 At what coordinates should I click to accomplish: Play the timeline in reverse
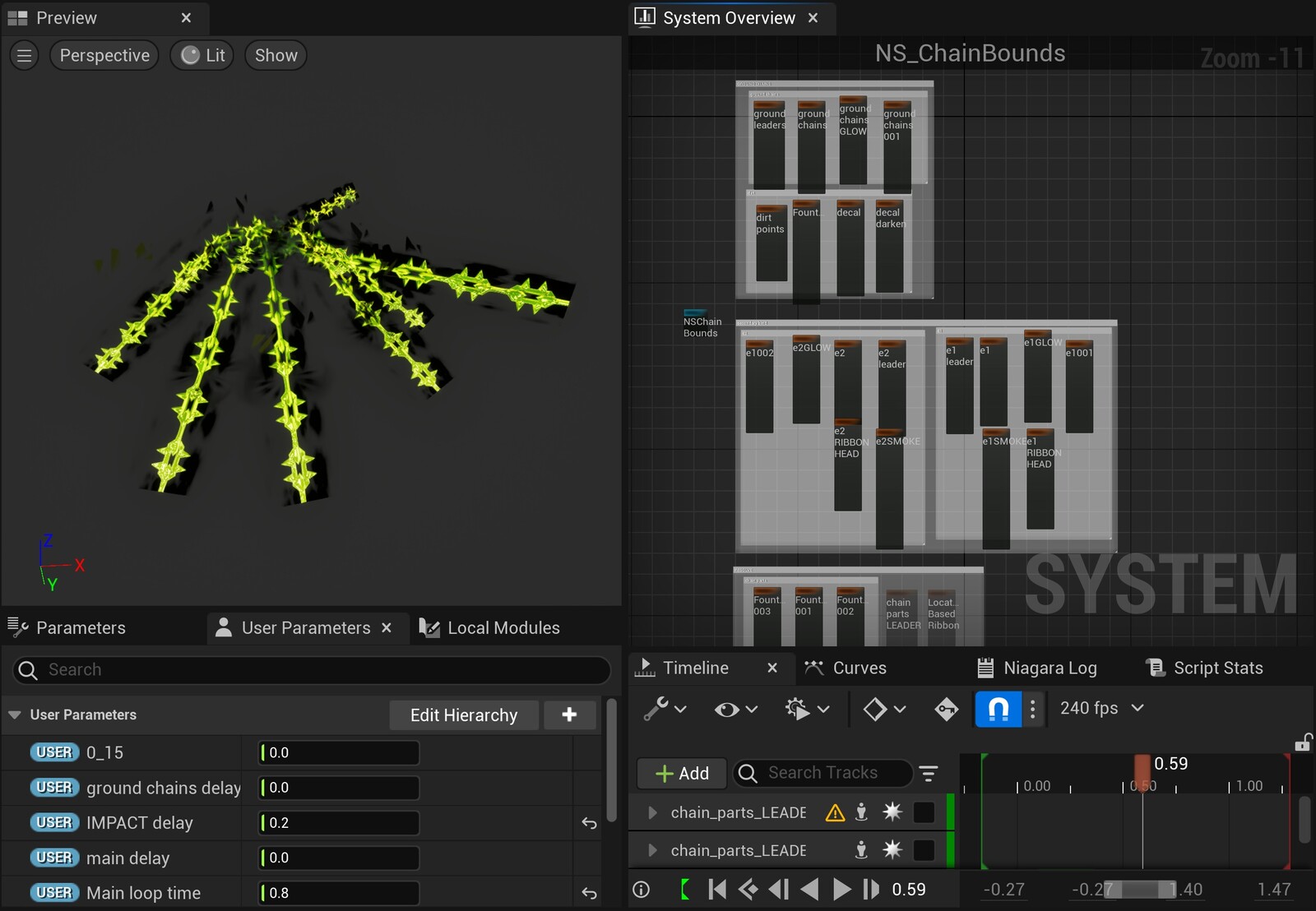coord(809,890)
